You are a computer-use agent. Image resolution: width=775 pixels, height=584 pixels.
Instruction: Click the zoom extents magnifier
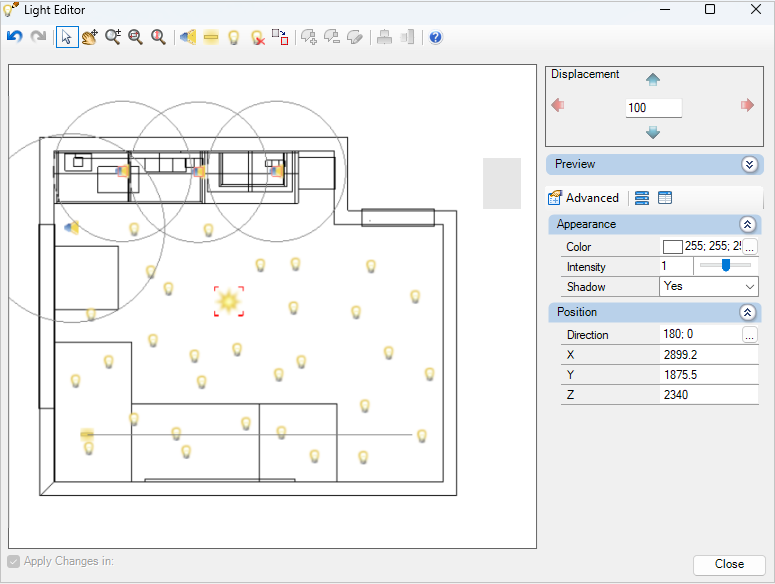click(158, 37)
